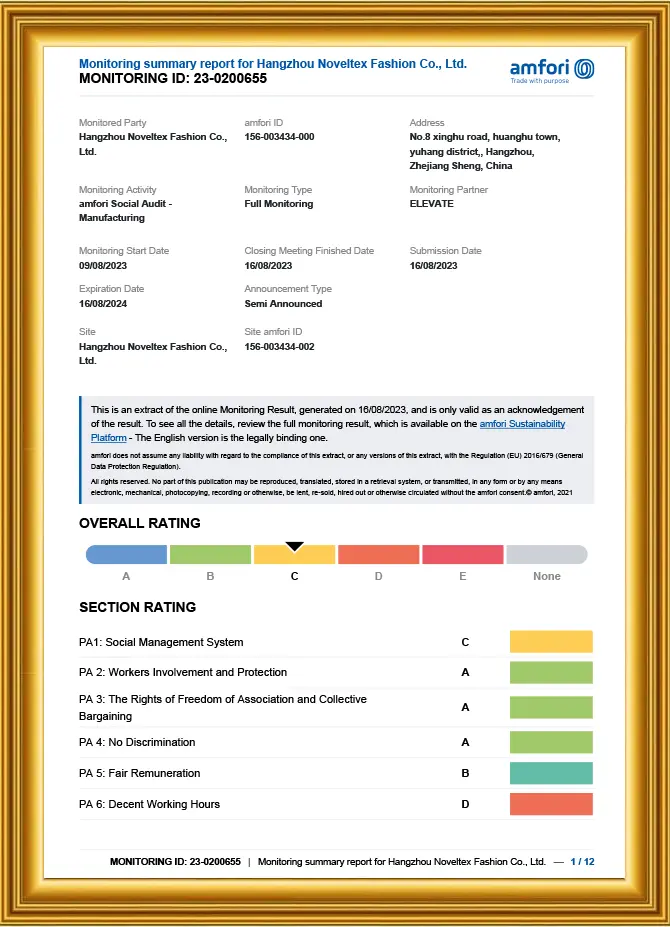Click the yellow C overall rating segment
670x927 pixels.
[294, 555]
